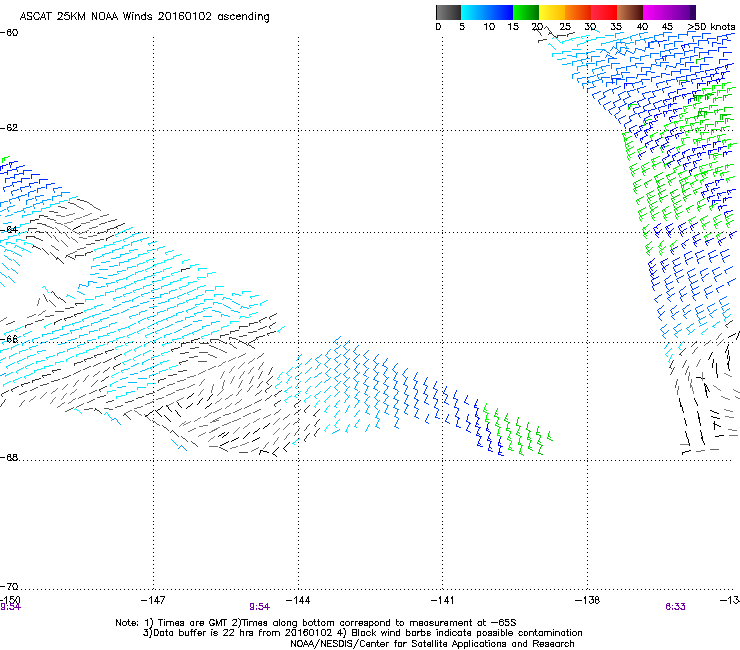The image size is (740, 650).
Task: Choose the dark purple 45-50 knots legend segment
Action: pos(682,12)
